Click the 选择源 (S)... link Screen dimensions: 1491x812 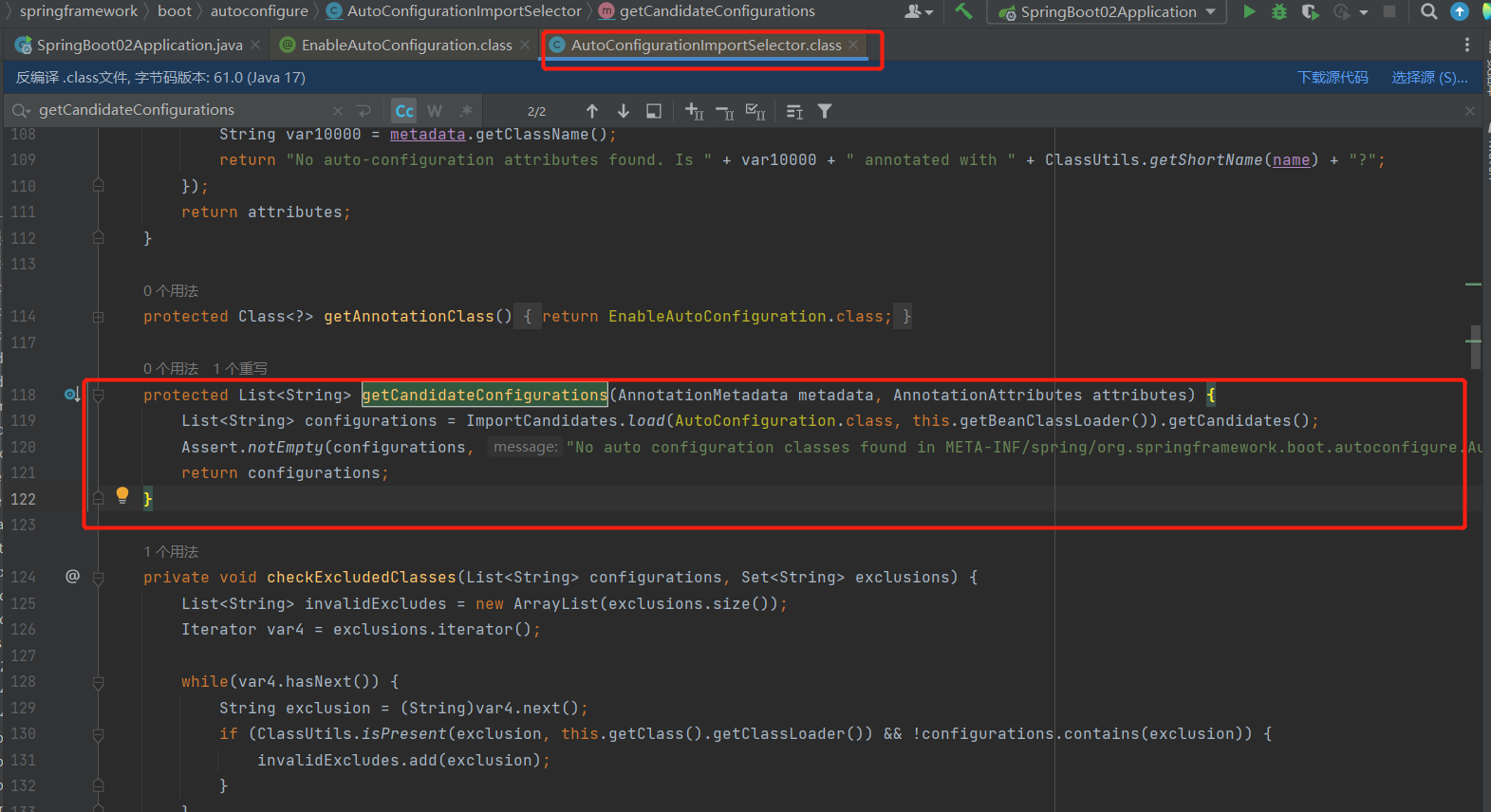(x=1429, y=78)
